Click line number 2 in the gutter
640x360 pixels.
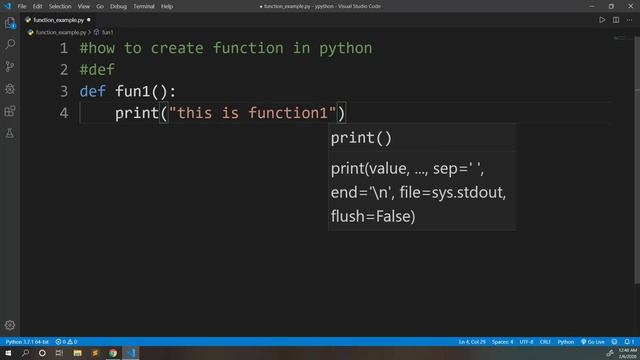[x=64, y=70]
